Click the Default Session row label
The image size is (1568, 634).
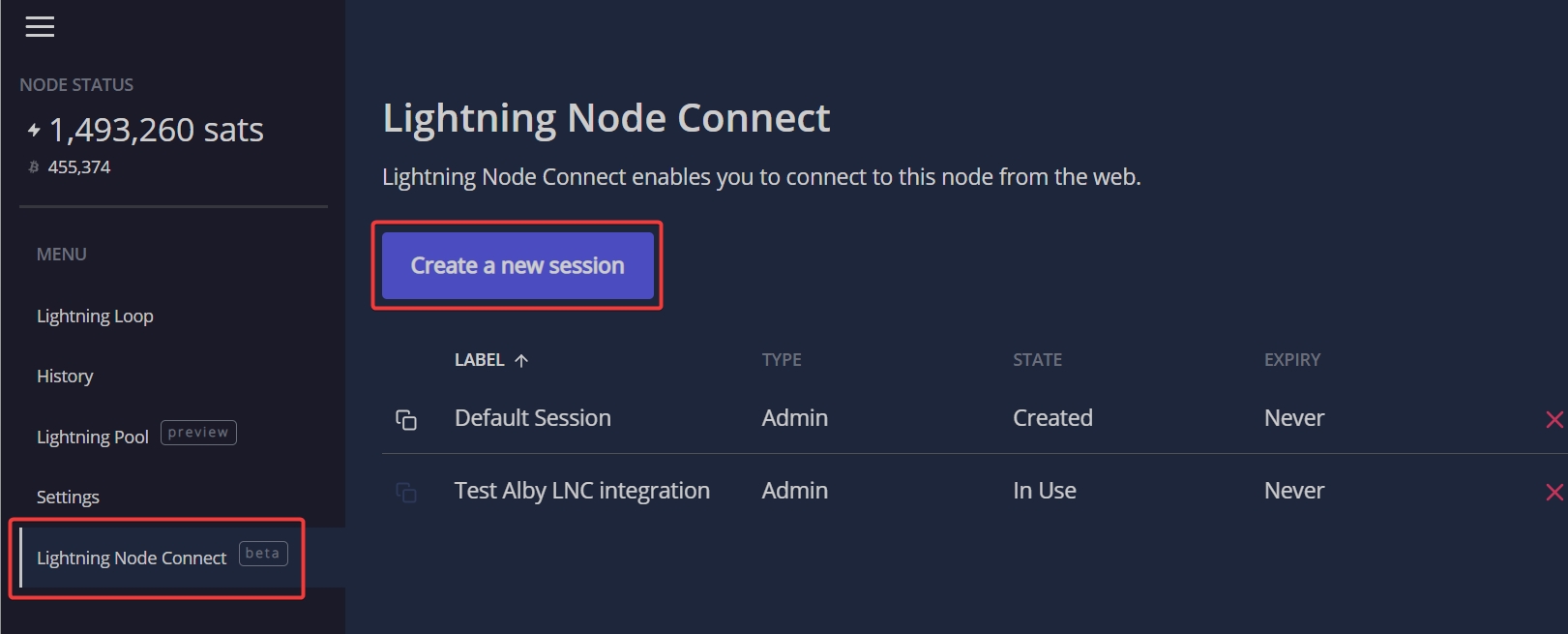click(533, 418)
